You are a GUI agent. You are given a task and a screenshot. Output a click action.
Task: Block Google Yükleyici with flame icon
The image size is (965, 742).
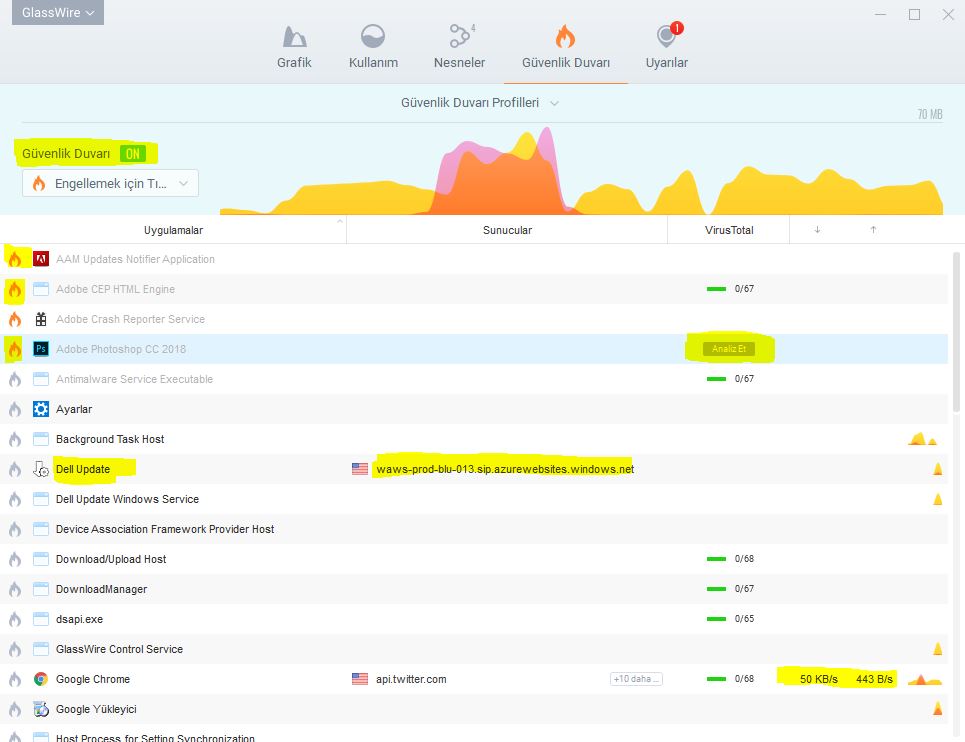click(15, 709)
